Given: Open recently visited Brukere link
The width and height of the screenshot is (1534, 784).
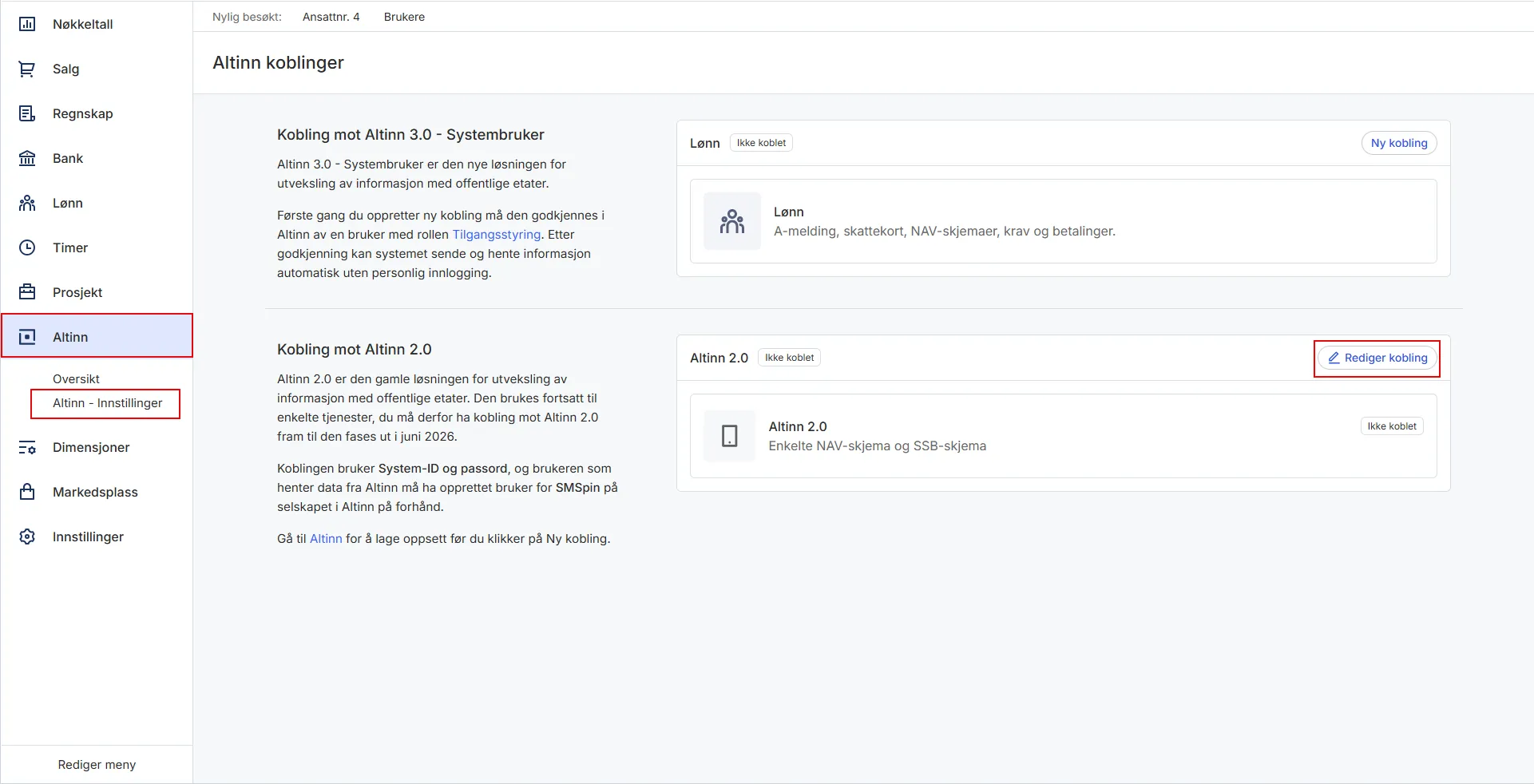Looking at the screenshot, I should point(404,17).
